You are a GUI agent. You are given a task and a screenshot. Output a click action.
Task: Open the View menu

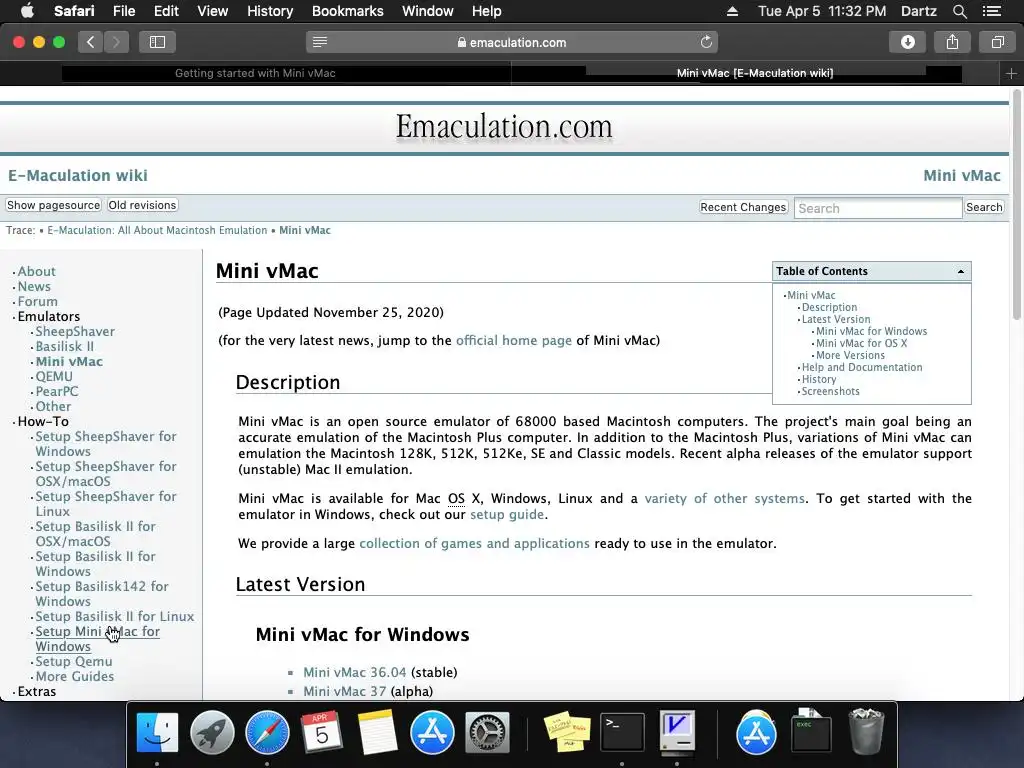click(212, 11)
